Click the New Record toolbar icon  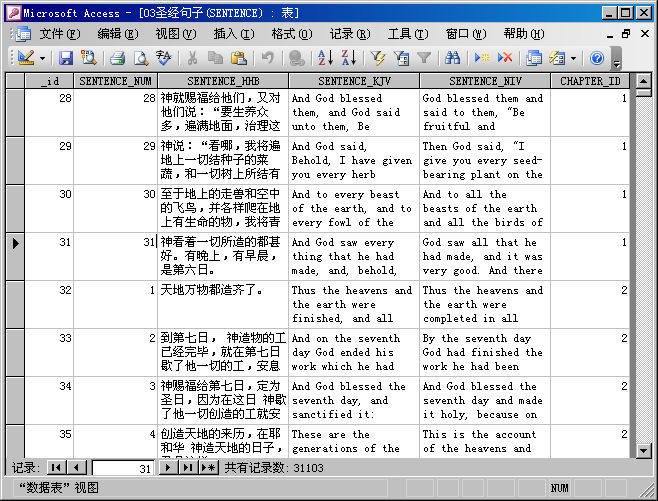pos(481,57)
